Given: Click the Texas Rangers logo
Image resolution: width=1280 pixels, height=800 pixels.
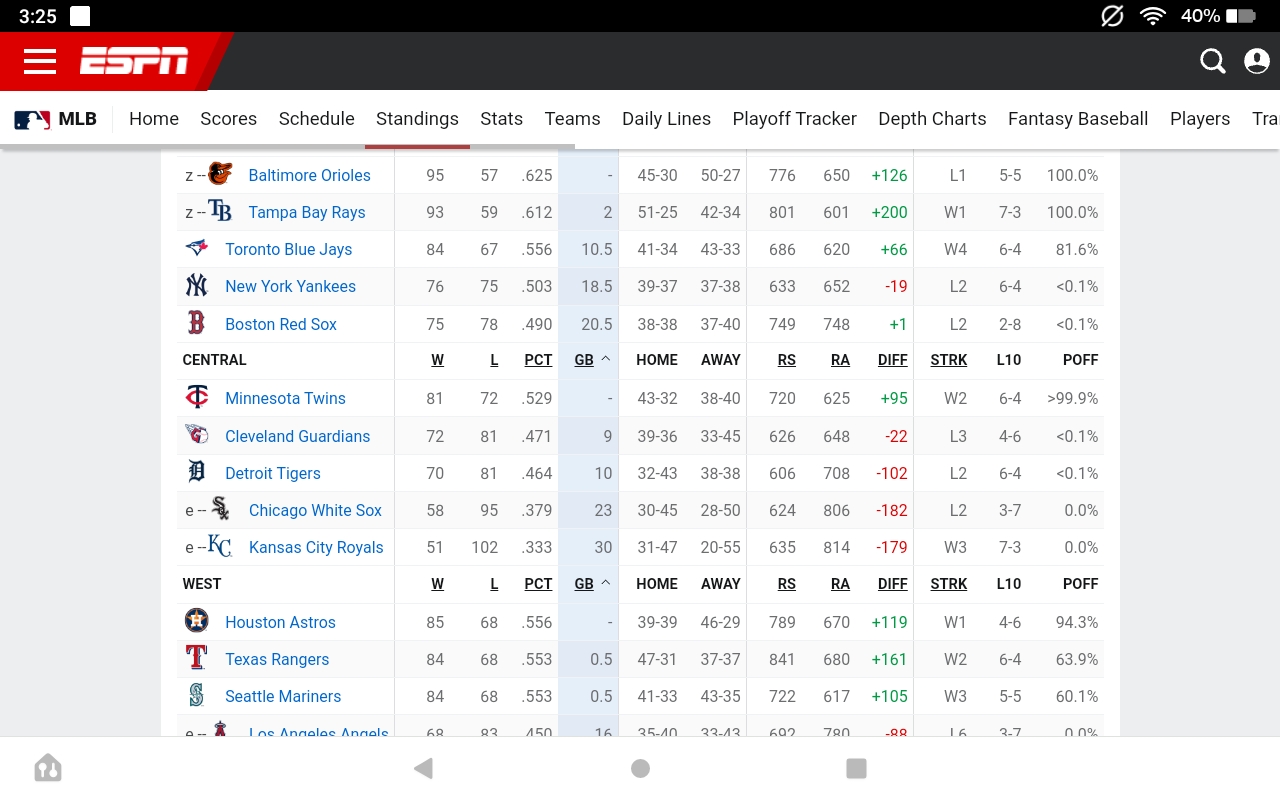Looking at the screenshot, I should tap(197, 658).
